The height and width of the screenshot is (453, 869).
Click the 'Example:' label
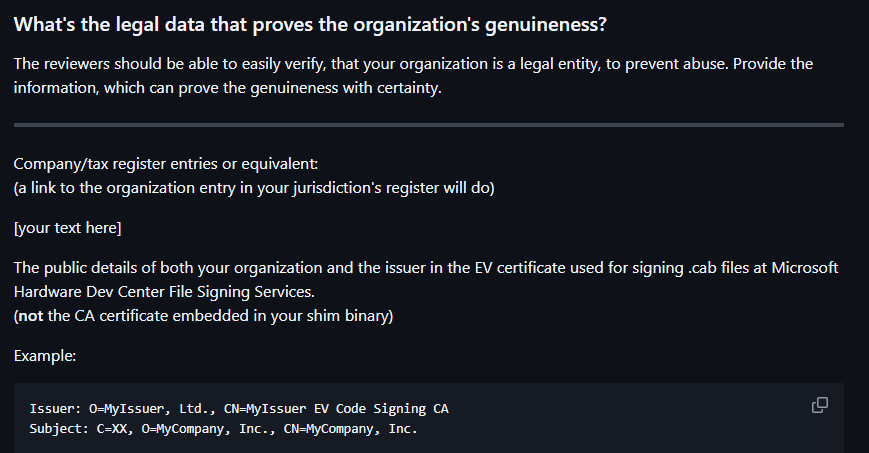click(47, 356)
